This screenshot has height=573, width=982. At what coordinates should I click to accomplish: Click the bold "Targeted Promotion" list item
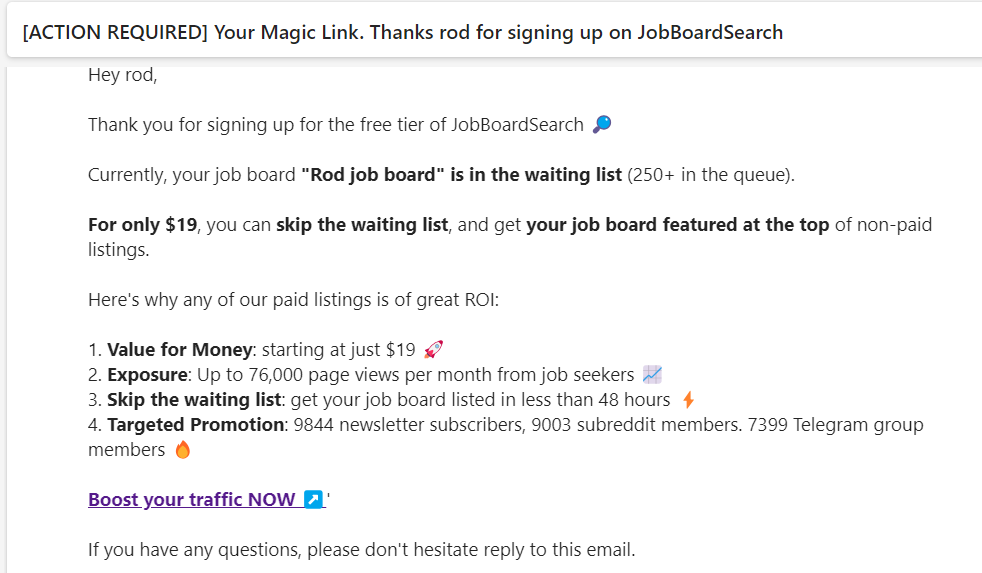pyautogui.click(x=195, y=425)
